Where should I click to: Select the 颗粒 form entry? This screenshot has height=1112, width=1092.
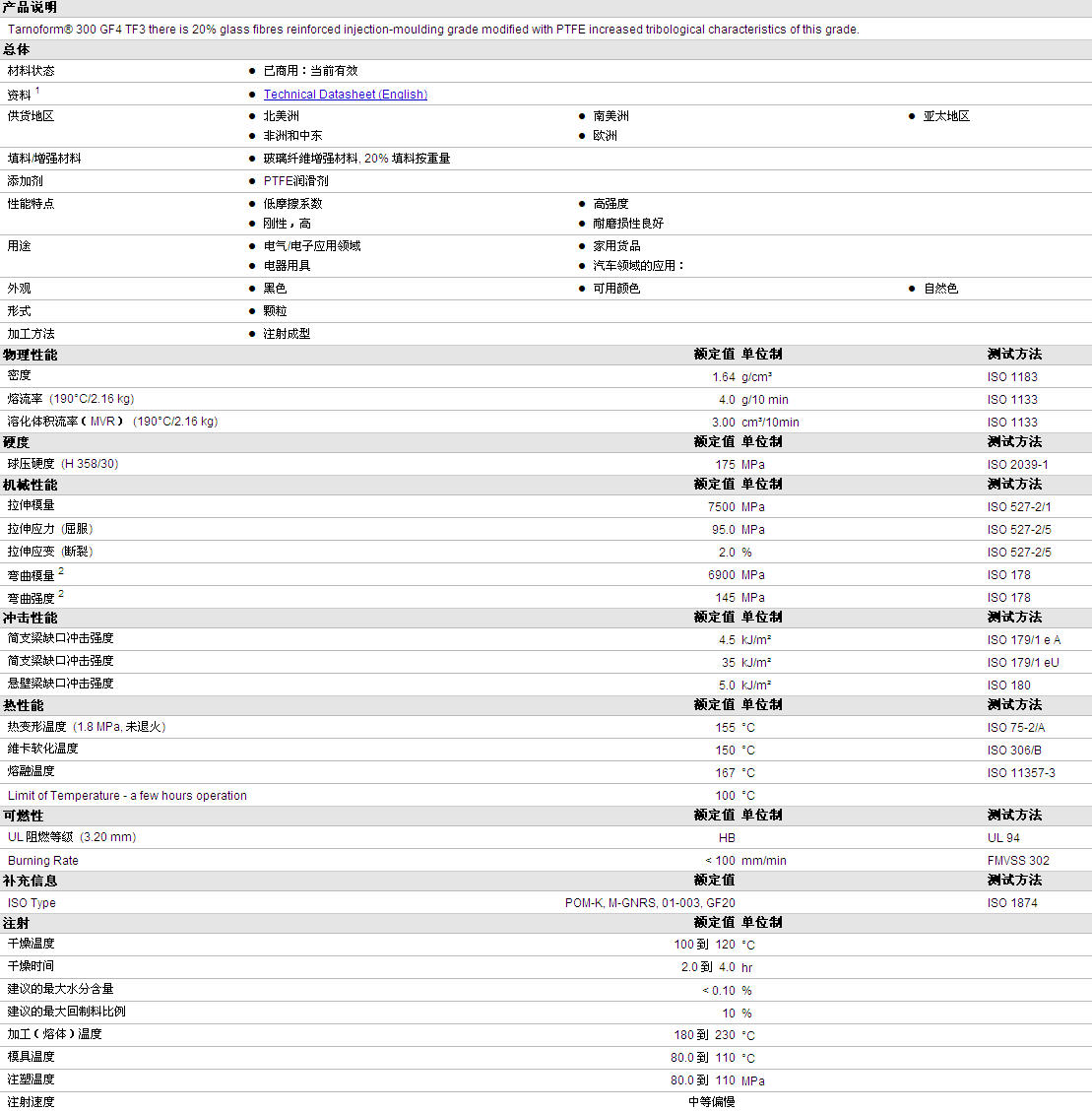[x=275, y=312]
